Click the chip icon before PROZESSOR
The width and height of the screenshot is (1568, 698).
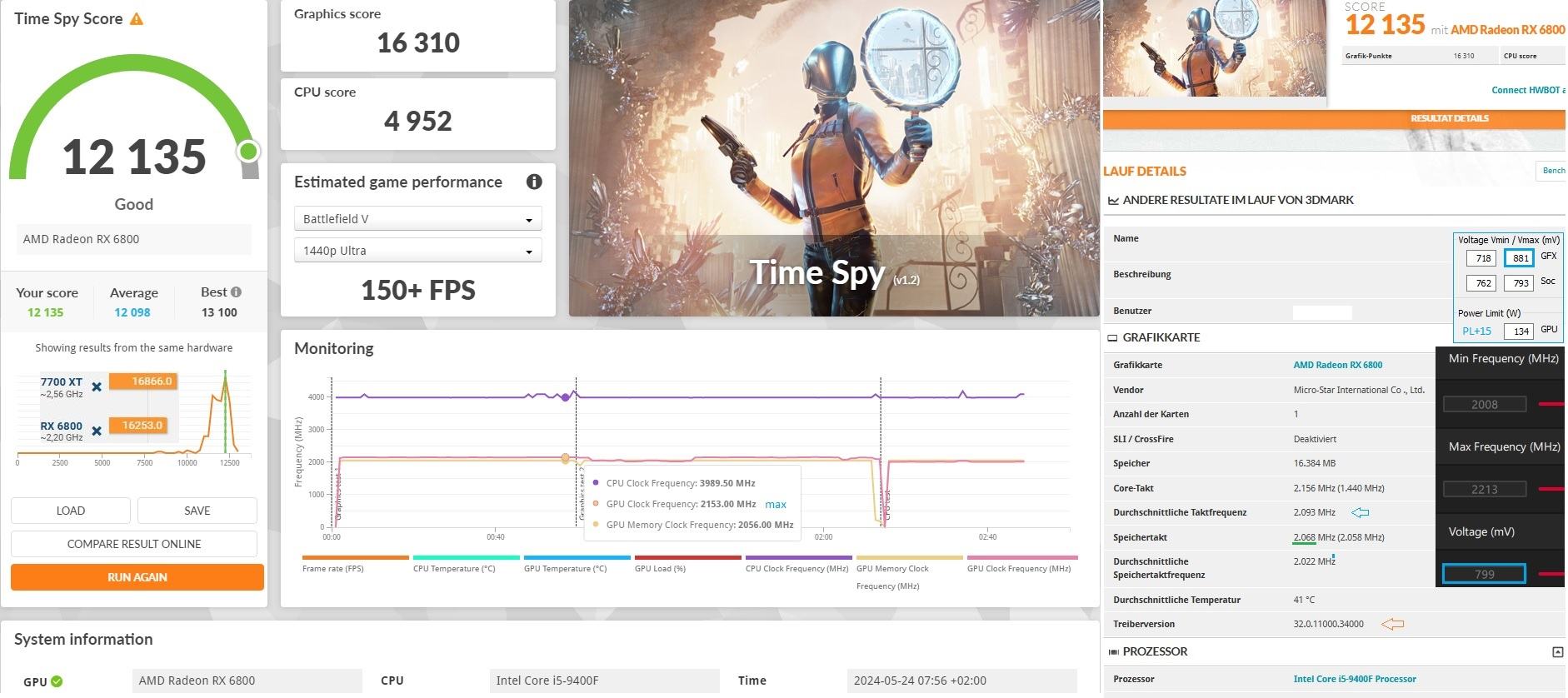(x=1113, y=652)
